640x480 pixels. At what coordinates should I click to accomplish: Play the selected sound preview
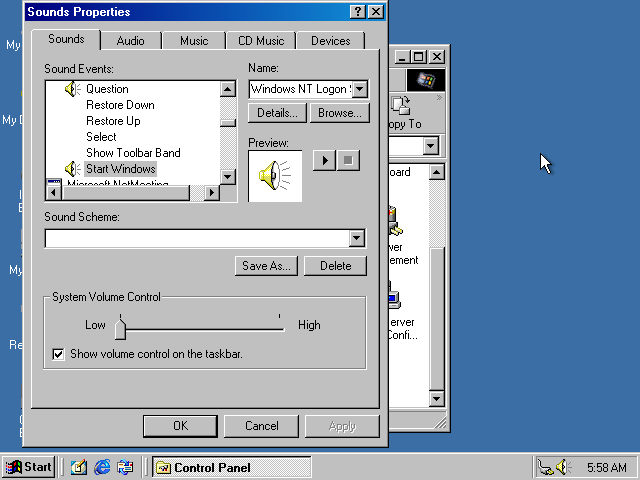324,160
